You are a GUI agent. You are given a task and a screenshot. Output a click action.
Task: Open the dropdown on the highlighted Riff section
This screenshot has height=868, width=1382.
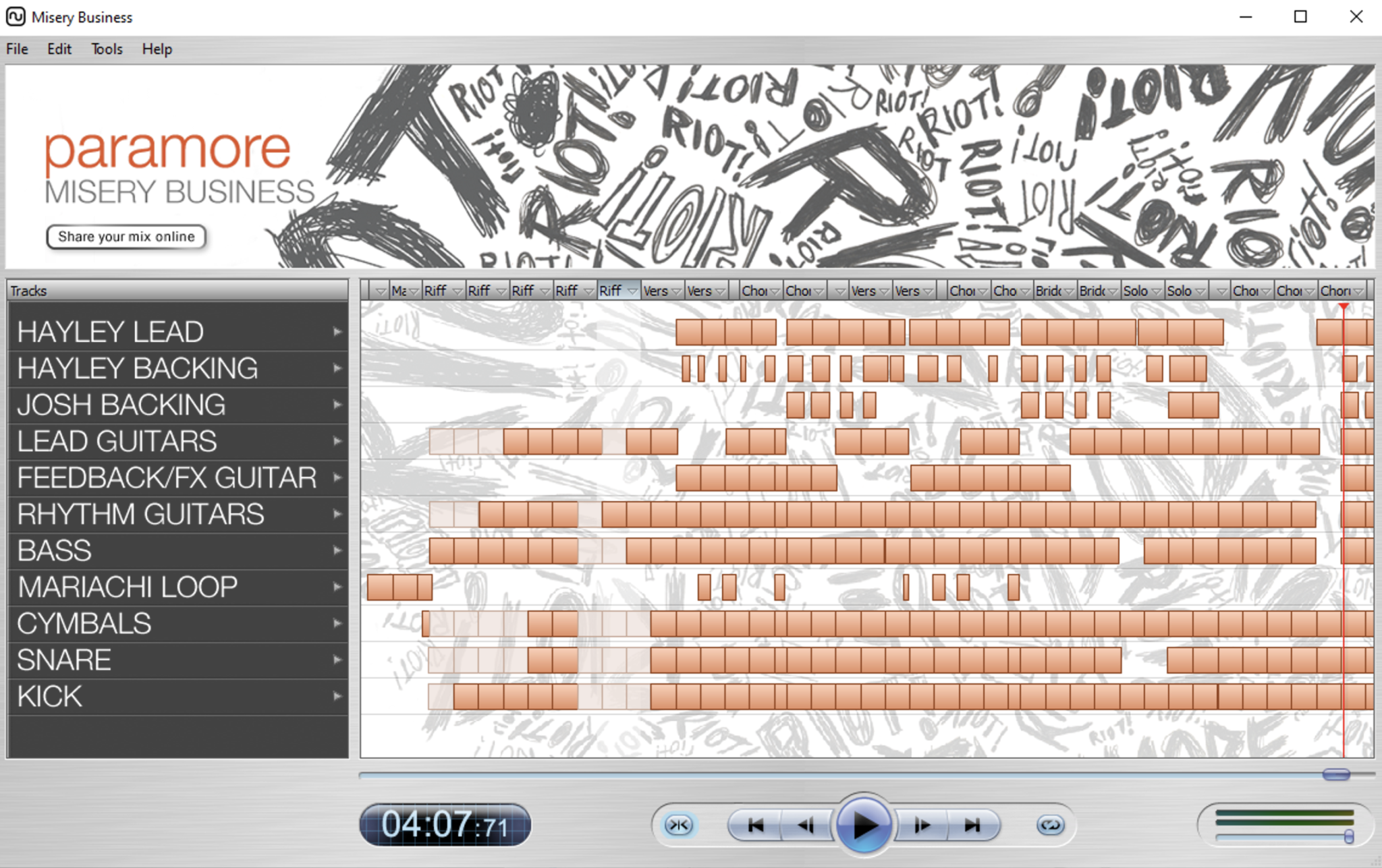coord(632,291)
